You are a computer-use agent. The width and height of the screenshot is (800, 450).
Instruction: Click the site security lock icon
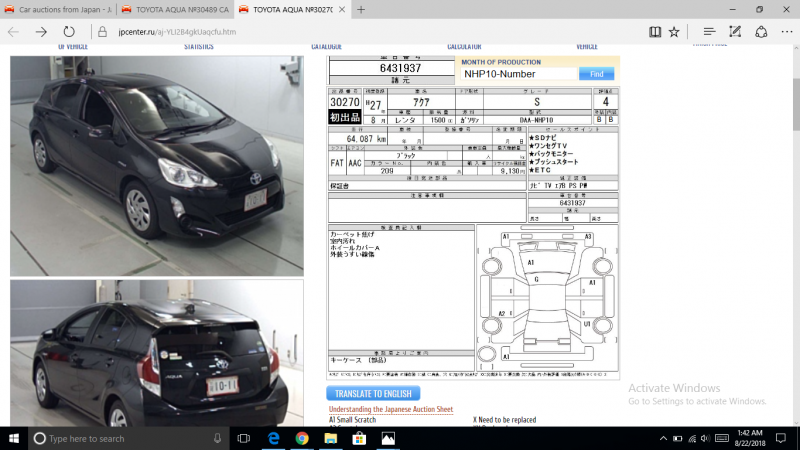[x=103, y=32]
